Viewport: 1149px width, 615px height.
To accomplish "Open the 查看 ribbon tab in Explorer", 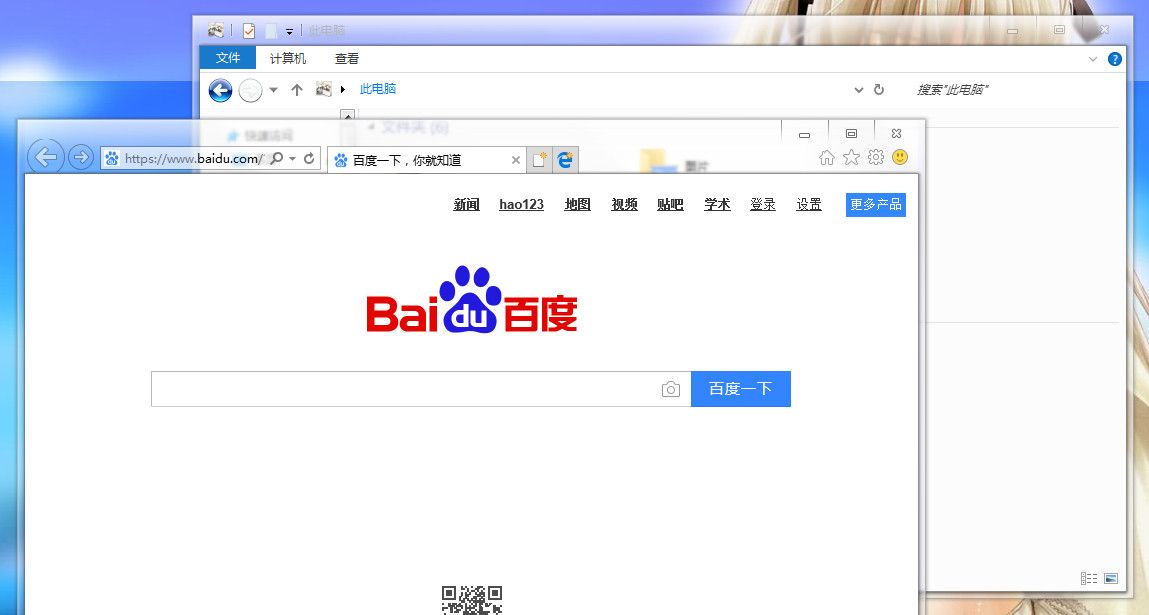I will (x=347, y=58).
